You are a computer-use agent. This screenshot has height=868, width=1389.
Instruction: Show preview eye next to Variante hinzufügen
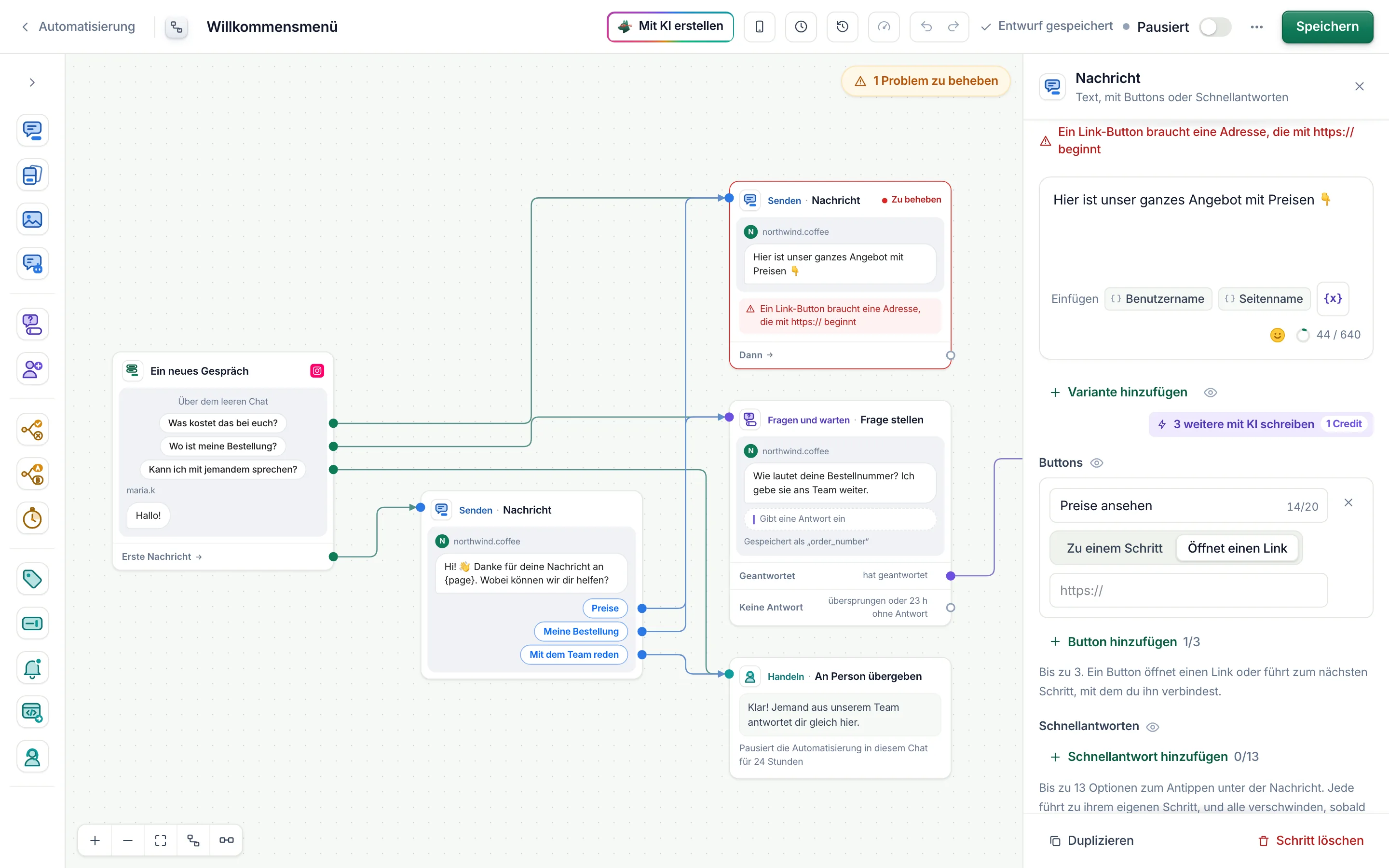(x=1210, y=393)
